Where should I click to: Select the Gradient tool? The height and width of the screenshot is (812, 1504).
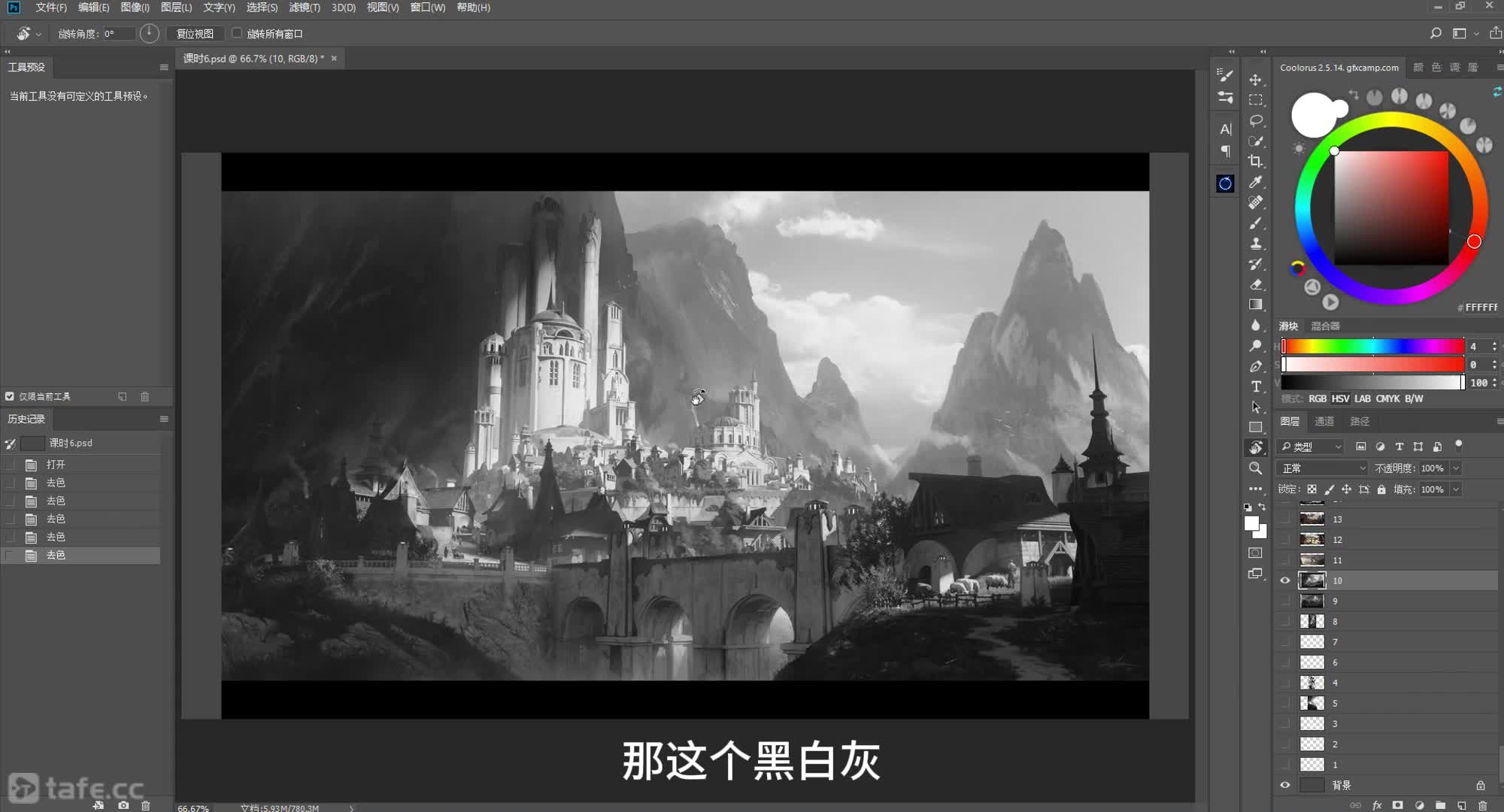(x=1255, y=304)
